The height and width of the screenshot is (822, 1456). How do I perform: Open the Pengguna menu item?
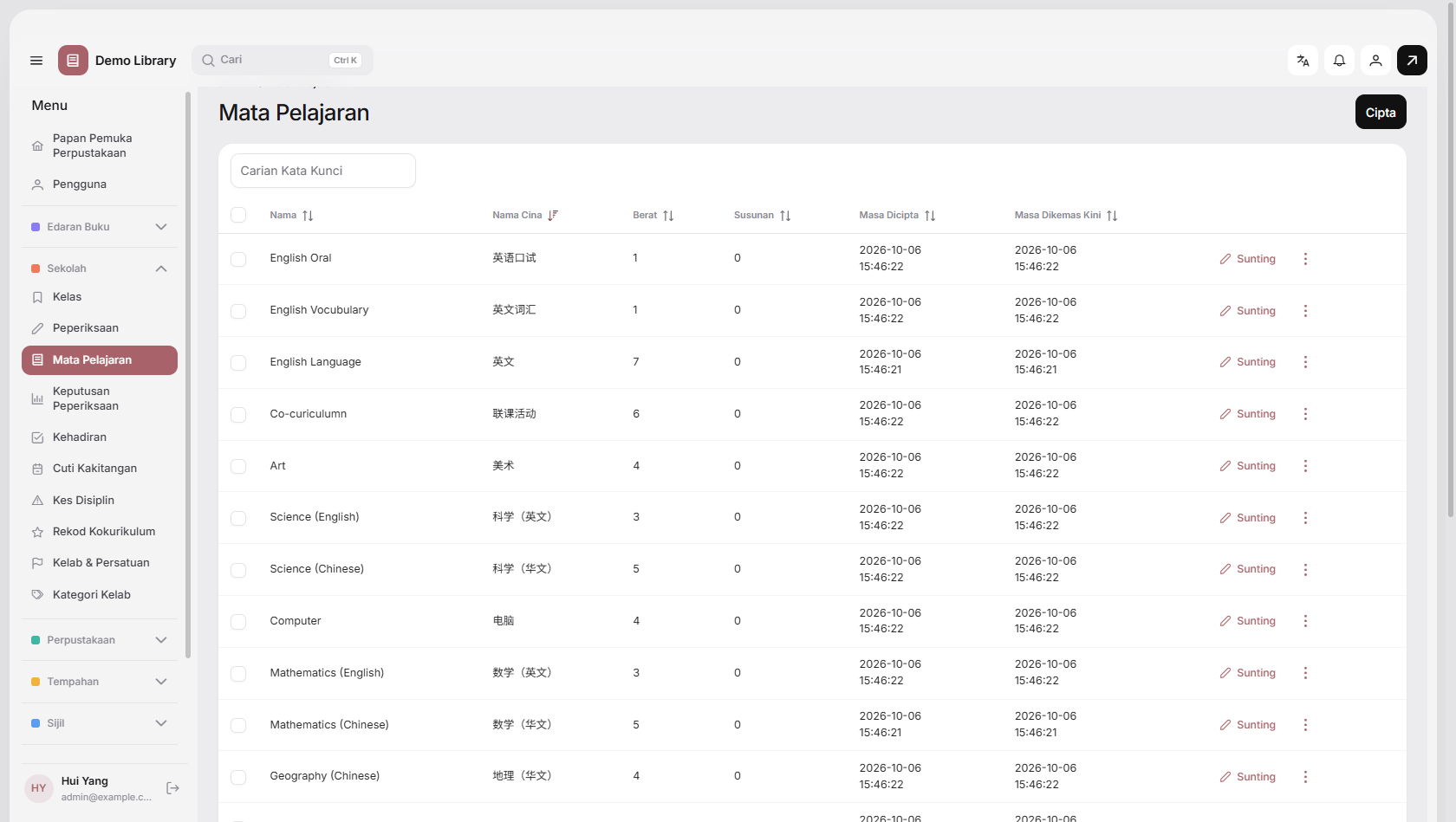tap(100, 184)
